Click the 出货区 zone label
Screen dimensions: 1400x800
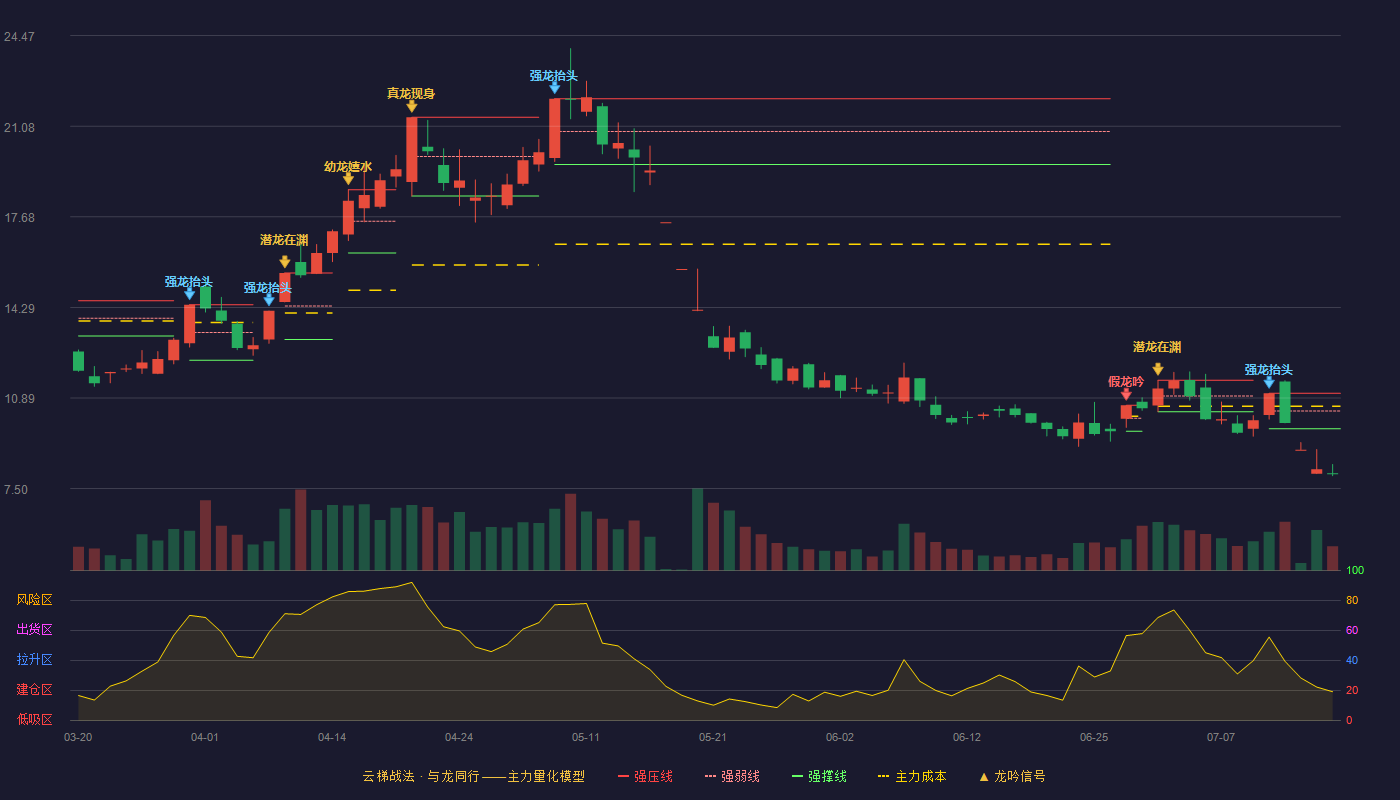pos(34,630)
